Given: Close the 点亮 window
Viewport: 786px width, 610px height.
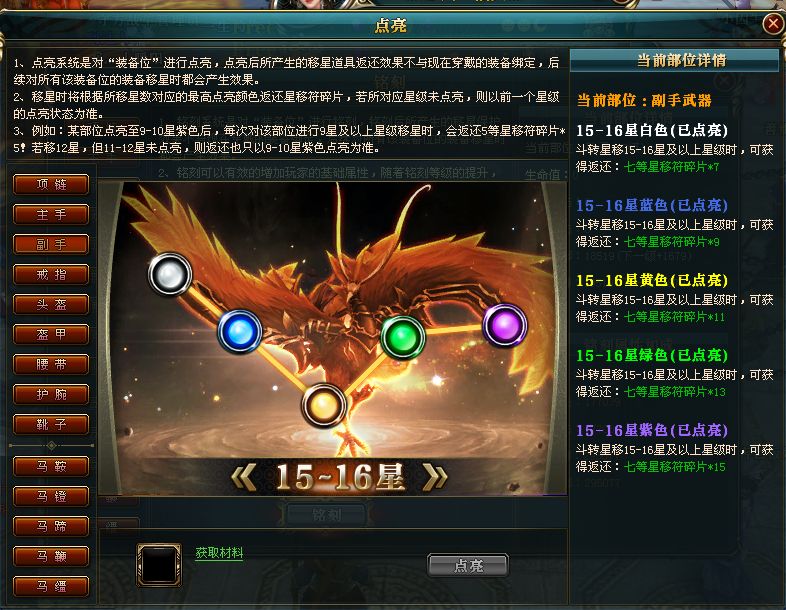Looking at the screenshot, I should (x=773, y=24).
